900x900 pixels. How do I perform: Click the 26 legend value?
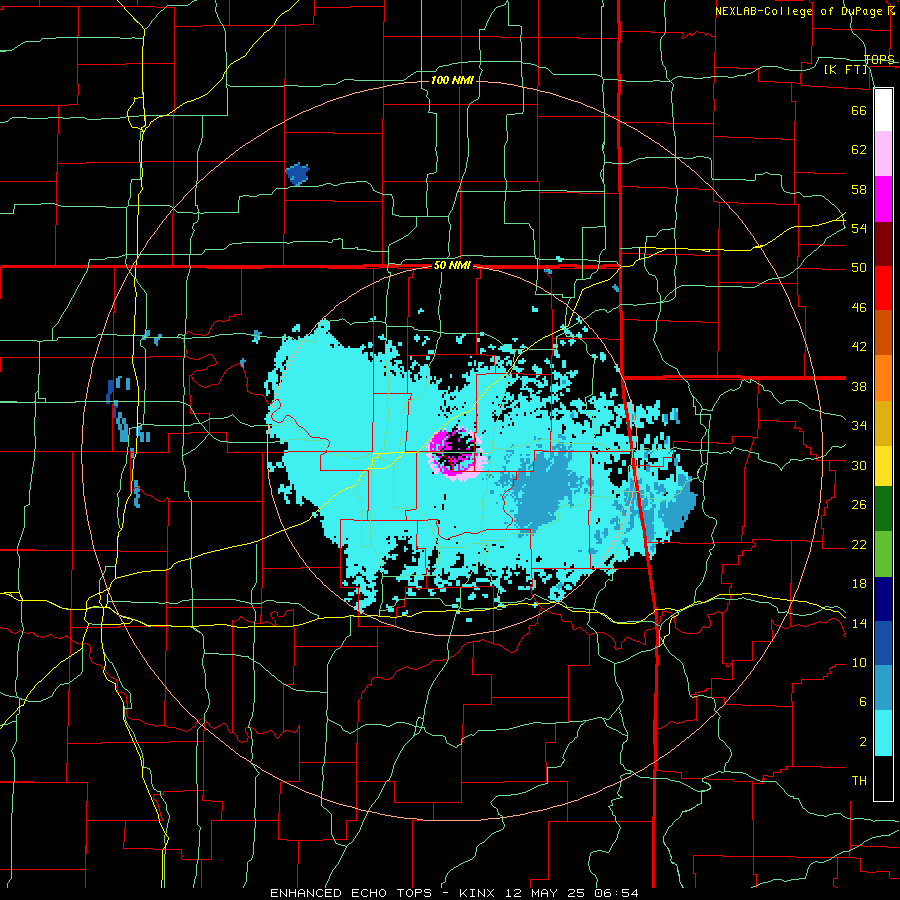click(x=859, y=505)
